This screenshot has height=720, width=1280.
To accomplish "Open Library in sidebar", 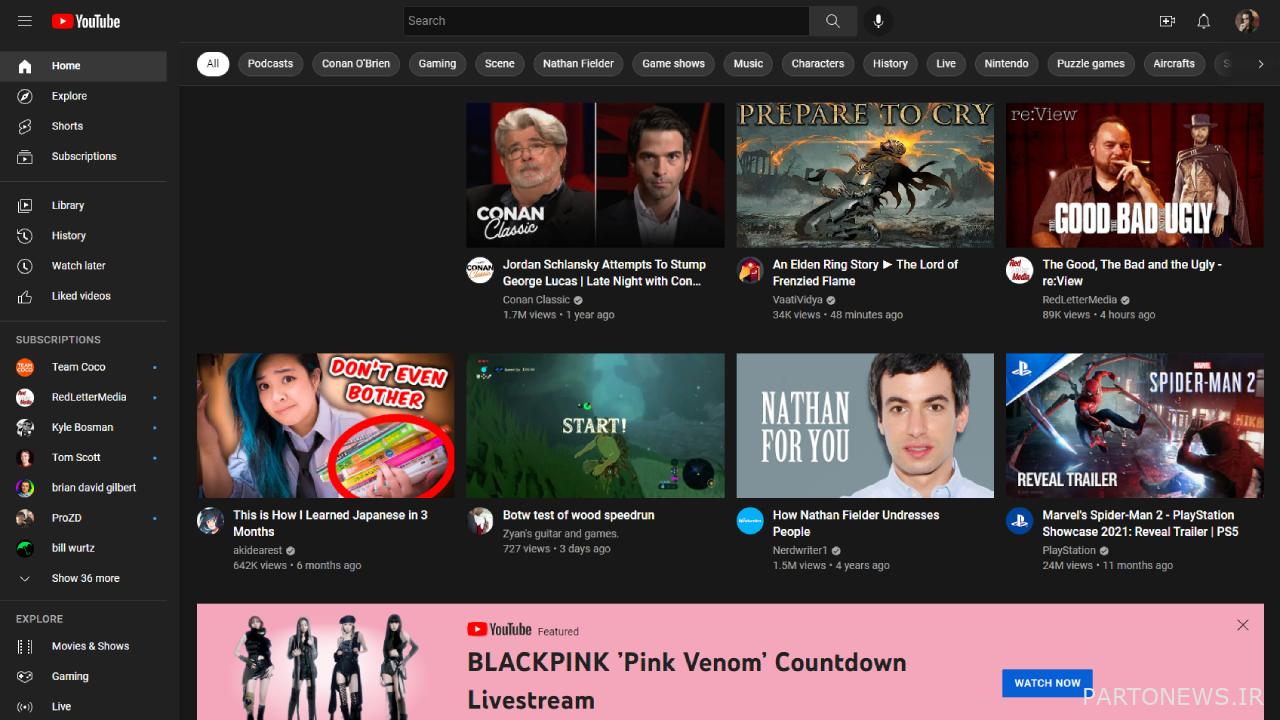I will (83, 205).
